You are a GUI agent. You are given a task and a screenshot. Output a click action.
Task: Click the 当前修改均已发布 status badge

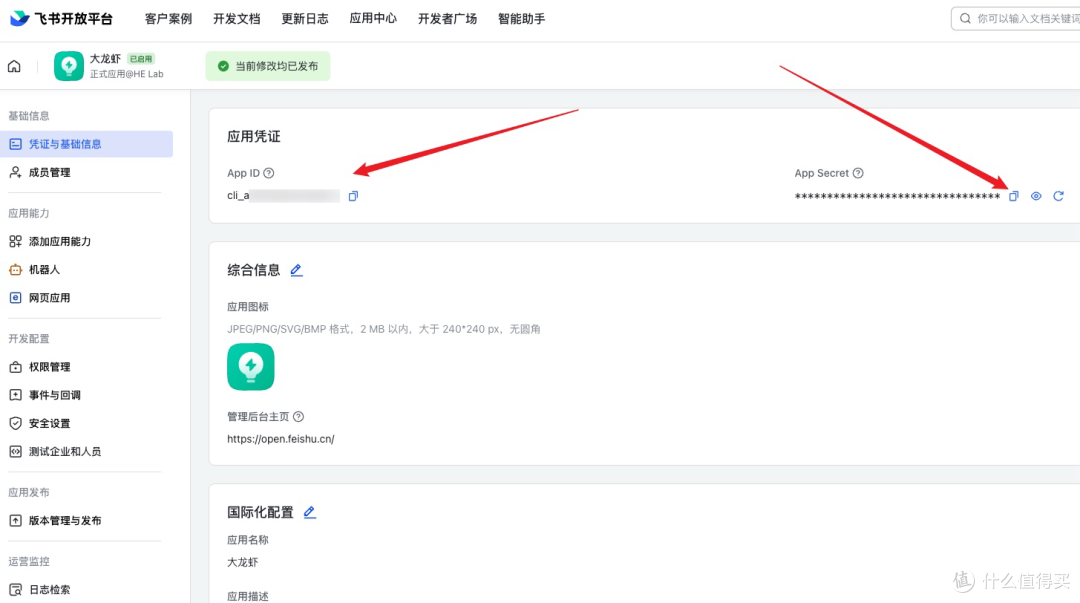268,66
